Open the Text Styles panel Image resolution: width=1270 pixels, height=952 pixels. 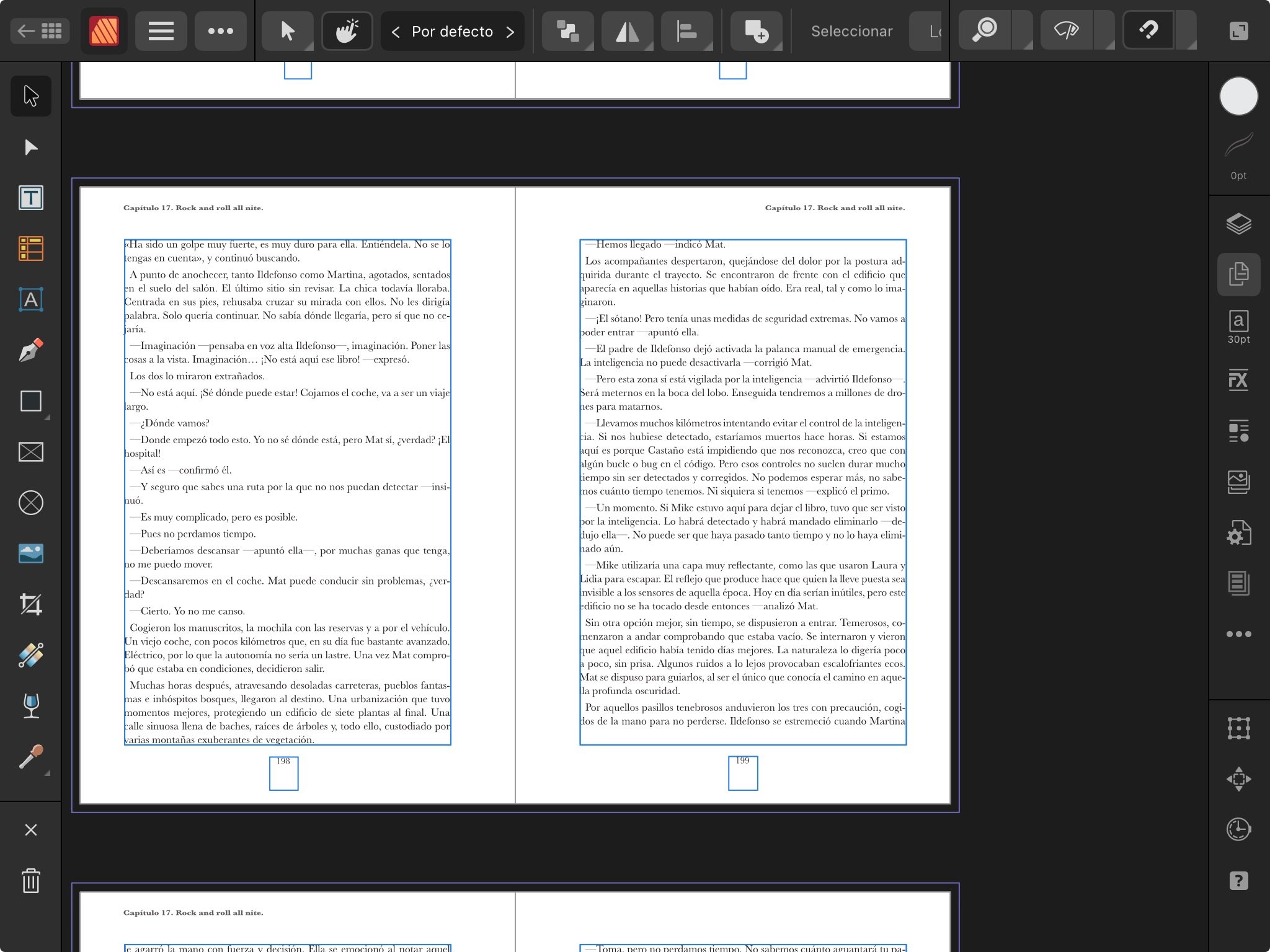pos(1238,431)
